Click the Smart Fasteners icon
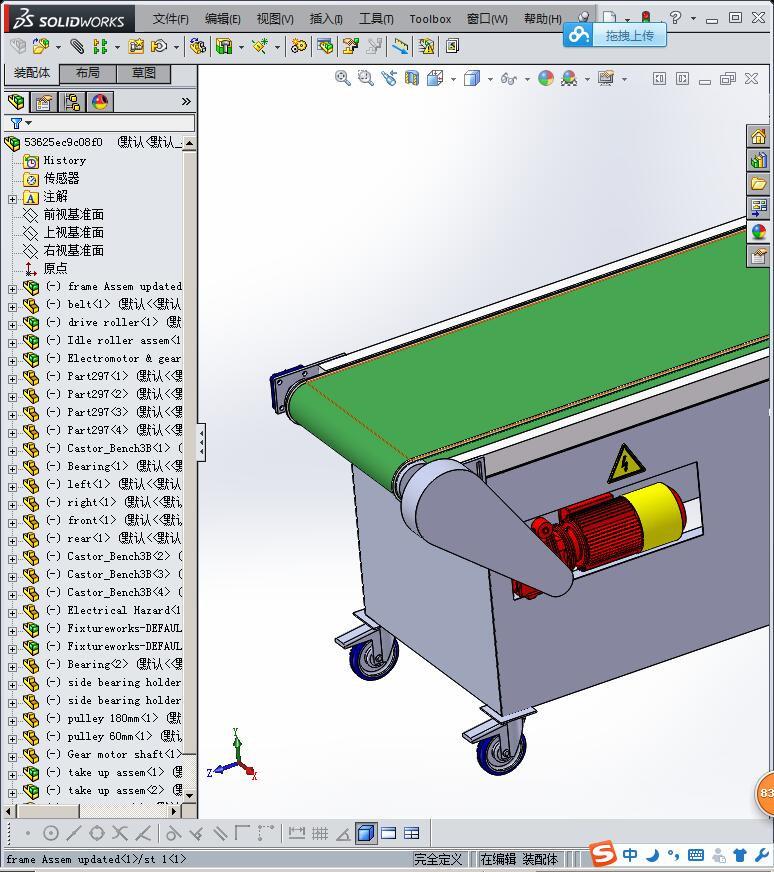 (x=136, y=46)
